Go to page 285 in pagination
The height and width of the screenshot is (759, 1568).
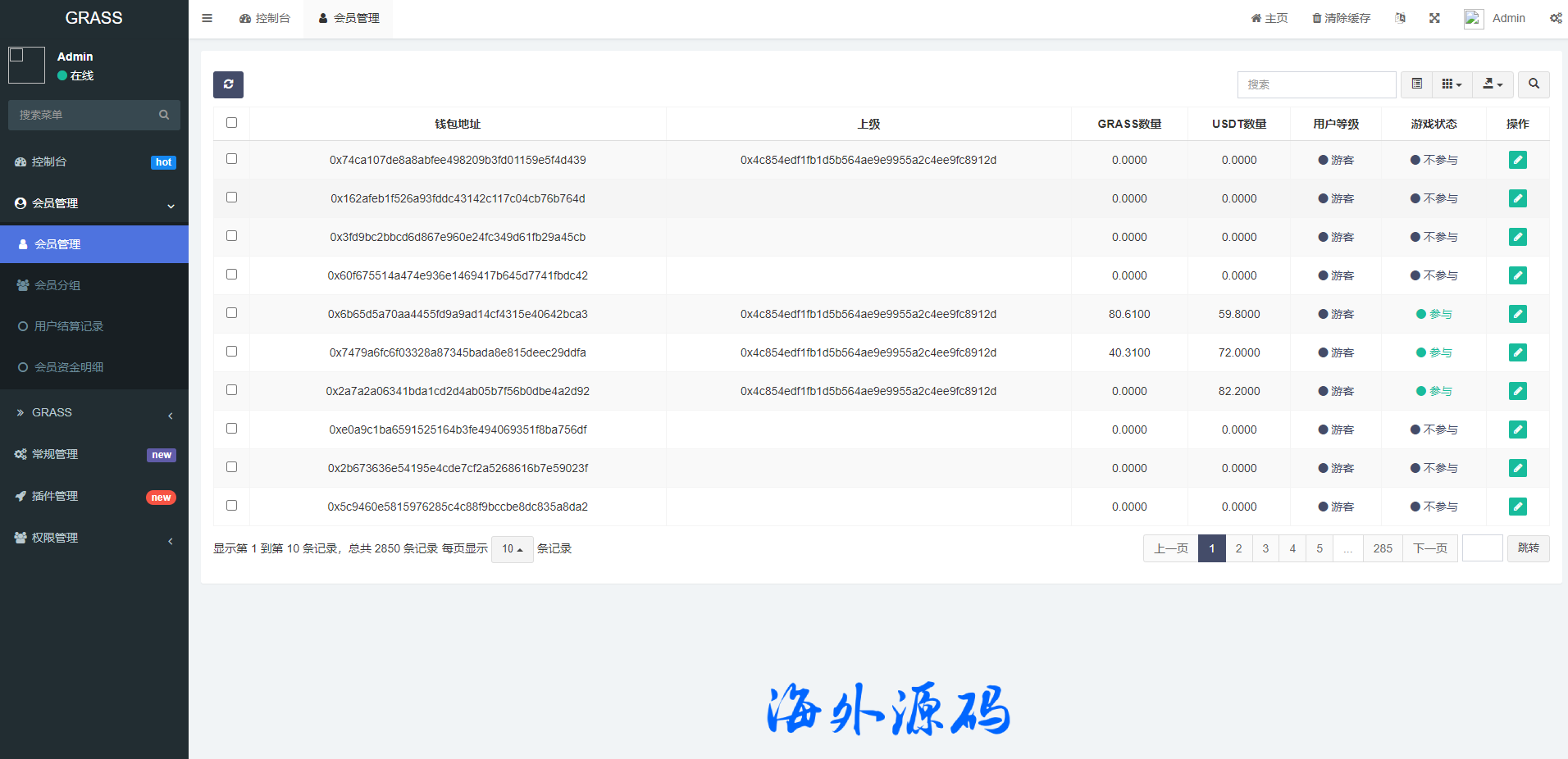pos(1383,548)
